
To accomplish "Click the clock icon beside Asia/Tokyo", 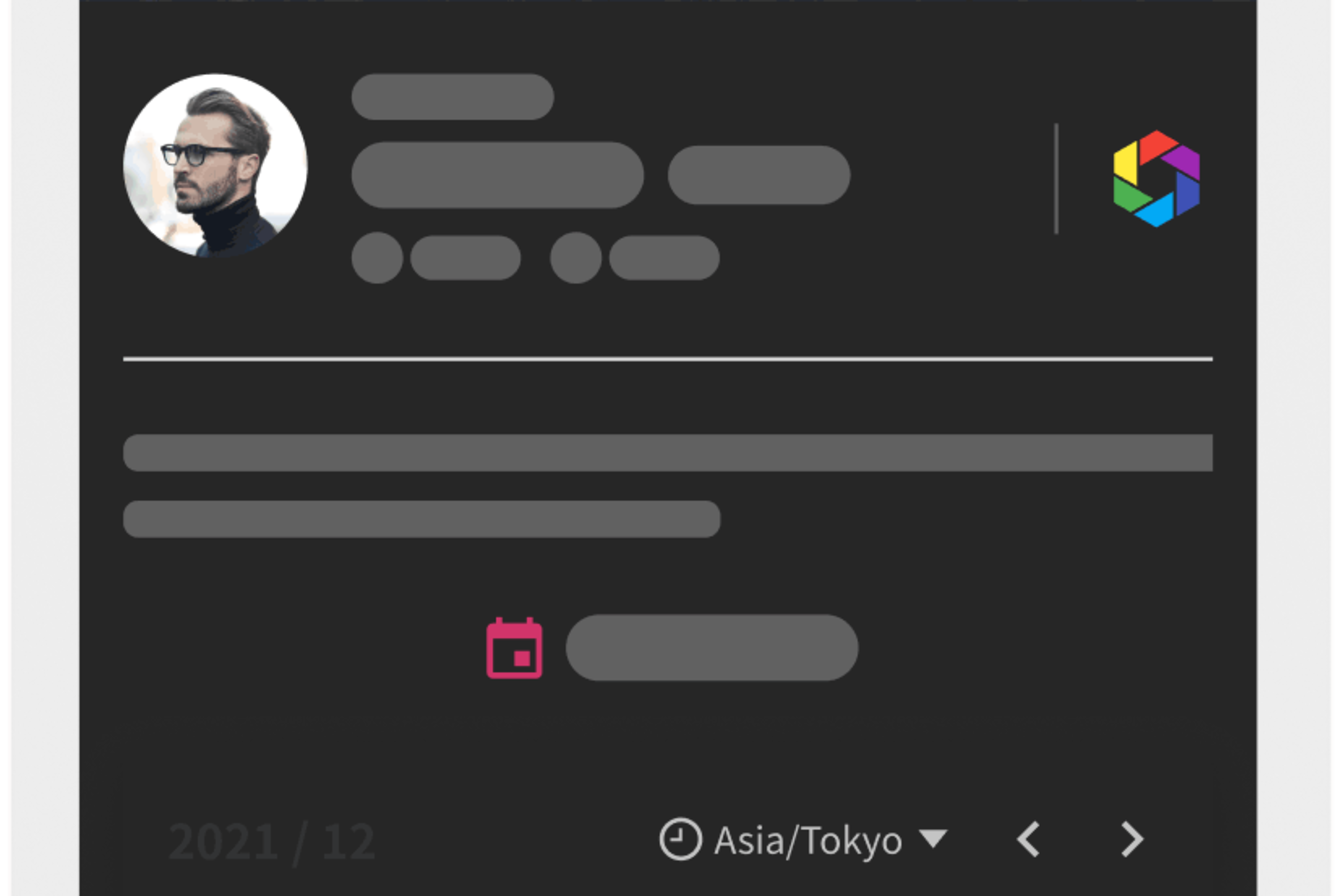I will 681,840.
